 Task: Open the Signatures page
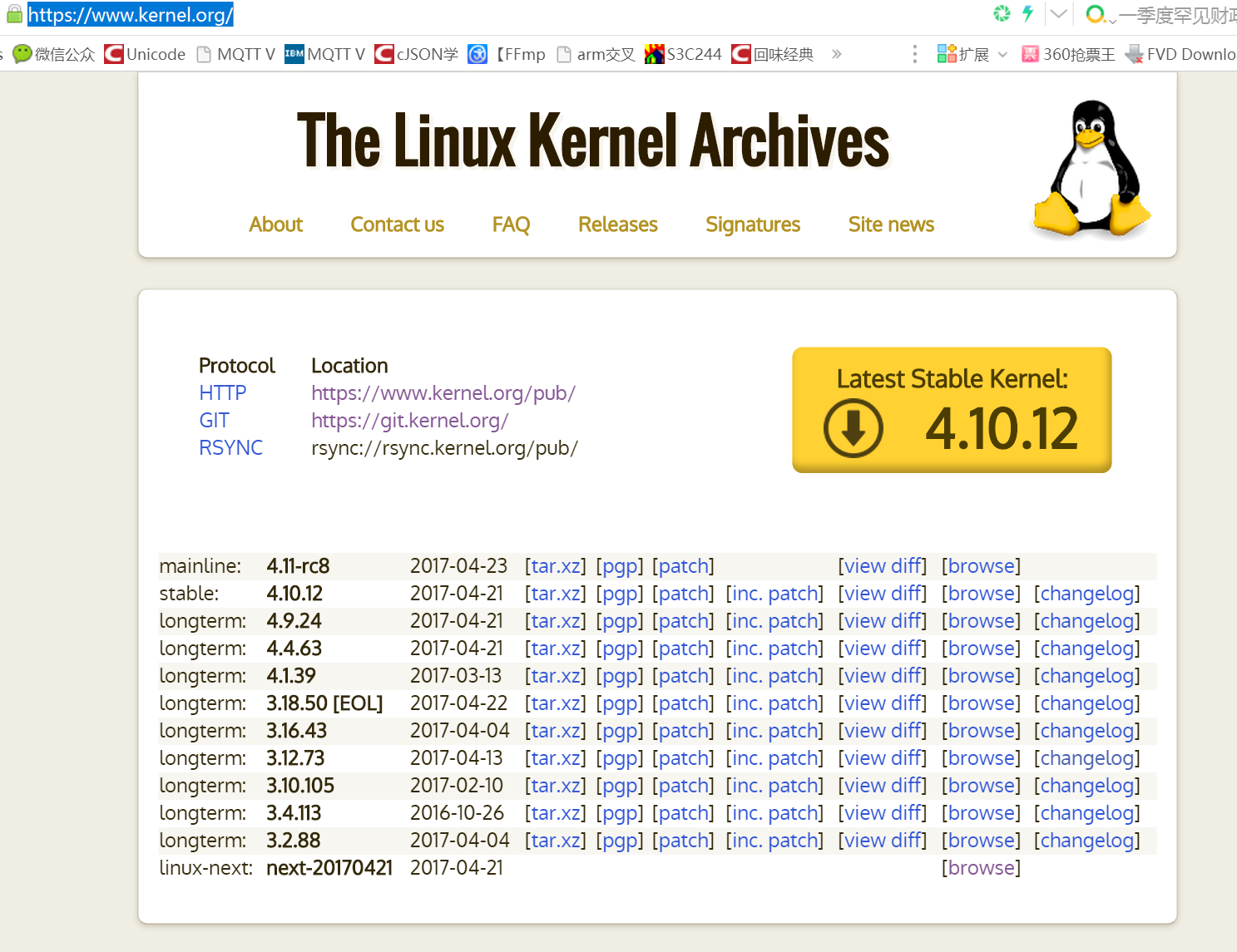pyautogui.click(x=753, y=224)
